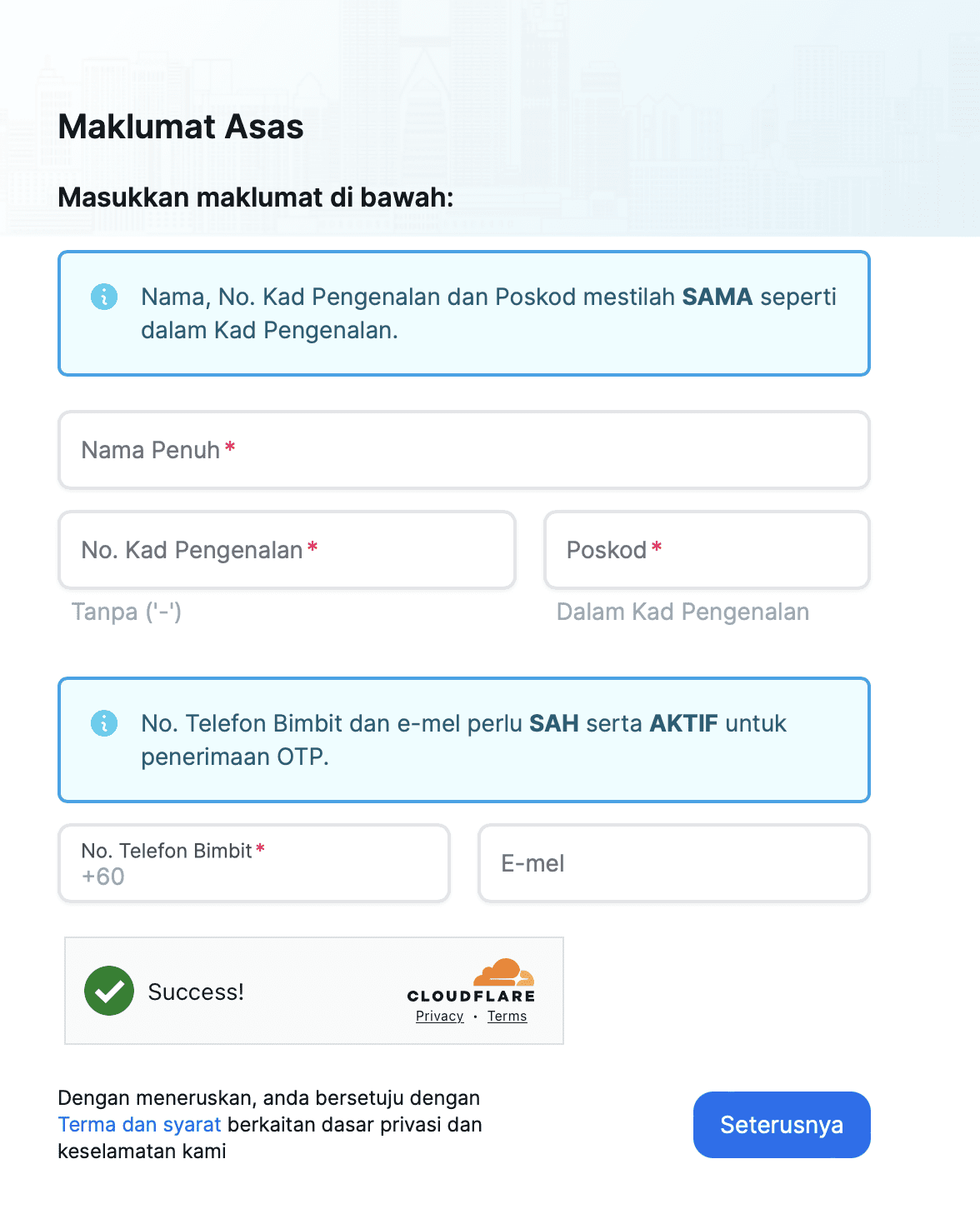
Task: Click the info icon beside the OTP notice
Action: (104, 723)
